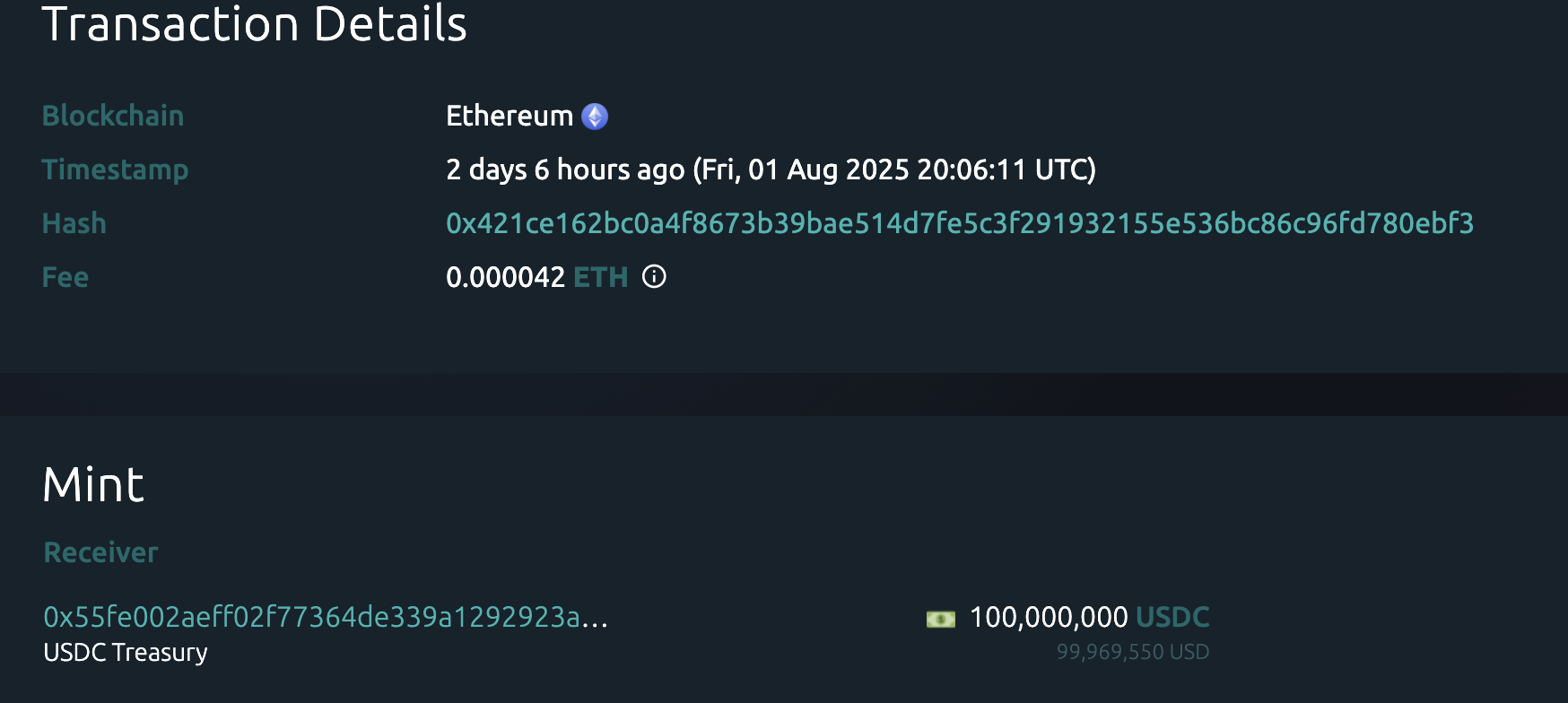Open the transaction hash link 0x421ce162...

(x=960, y=223)
